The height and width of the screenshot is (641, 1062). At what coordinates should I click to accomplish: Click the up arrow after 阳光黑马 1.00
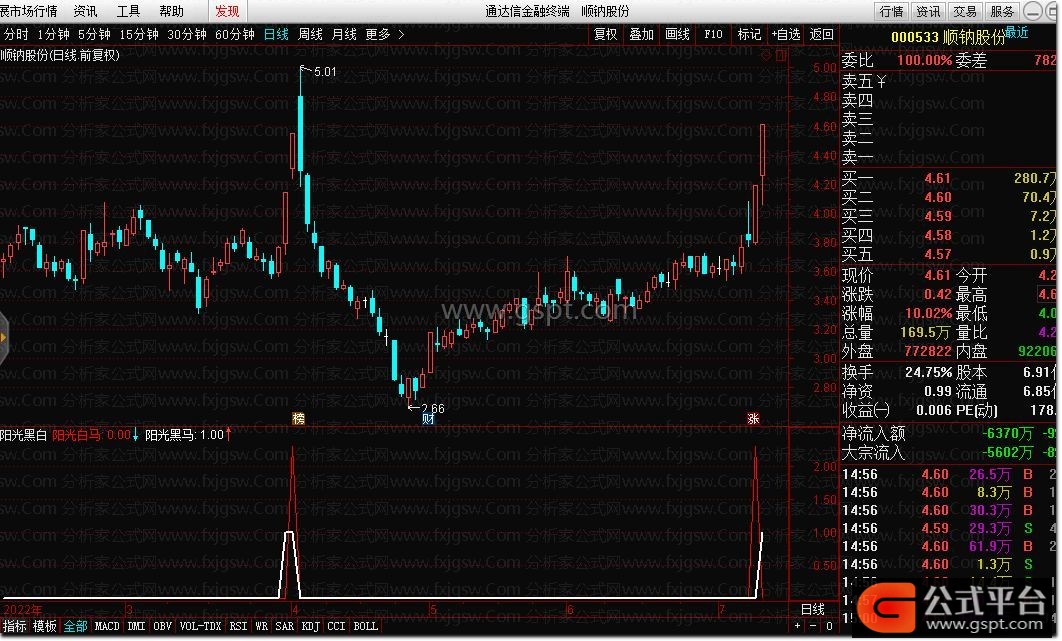[x=228, y=434]
